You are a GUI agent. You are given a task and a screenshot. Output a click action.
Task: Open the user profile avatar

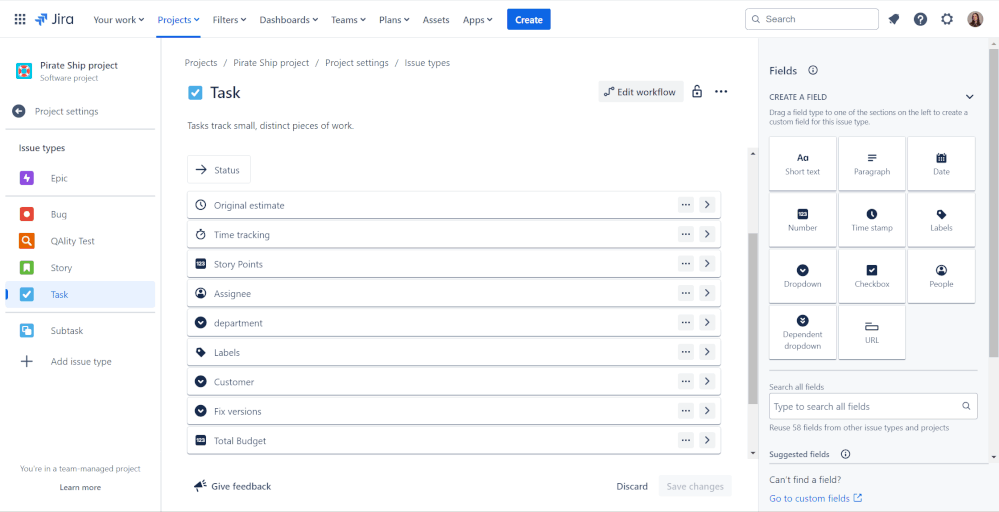tap(975, 19)
